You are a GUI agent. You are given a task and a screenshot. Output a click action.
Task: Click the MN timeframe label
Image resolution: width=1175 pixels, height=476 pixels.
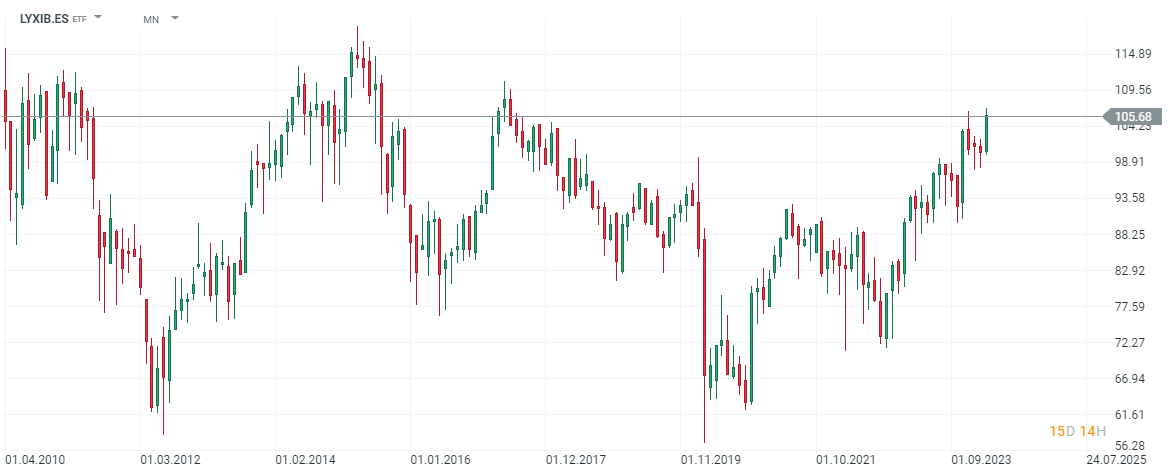(151, 19)
